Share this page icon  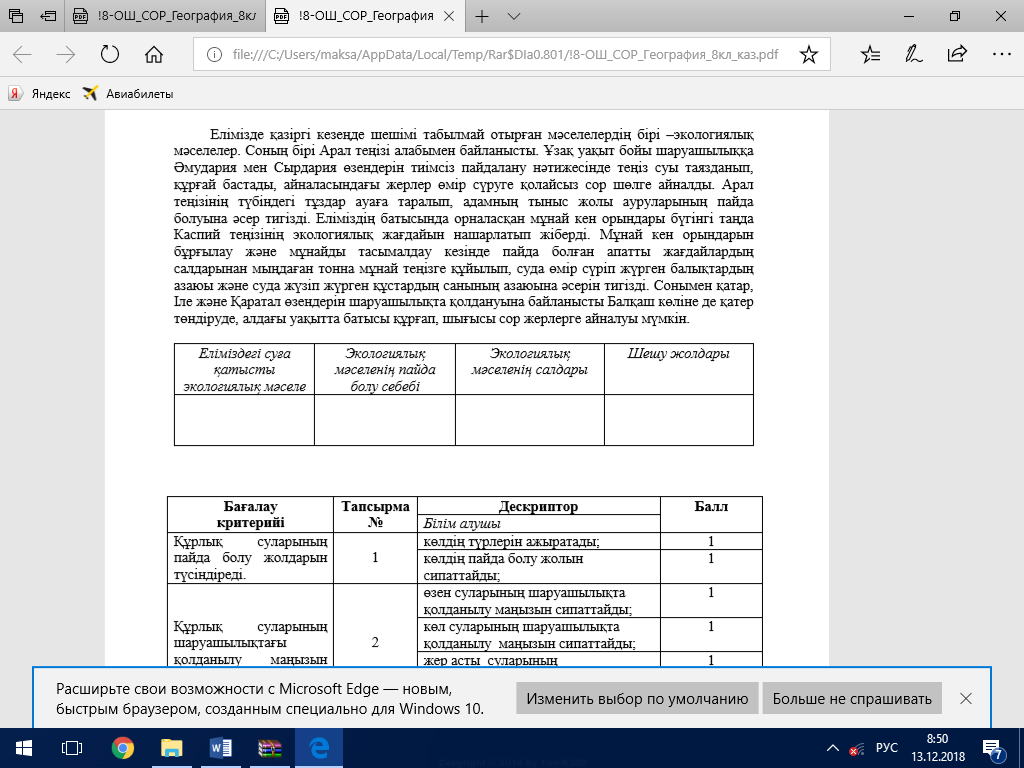(x=957, y=54)
